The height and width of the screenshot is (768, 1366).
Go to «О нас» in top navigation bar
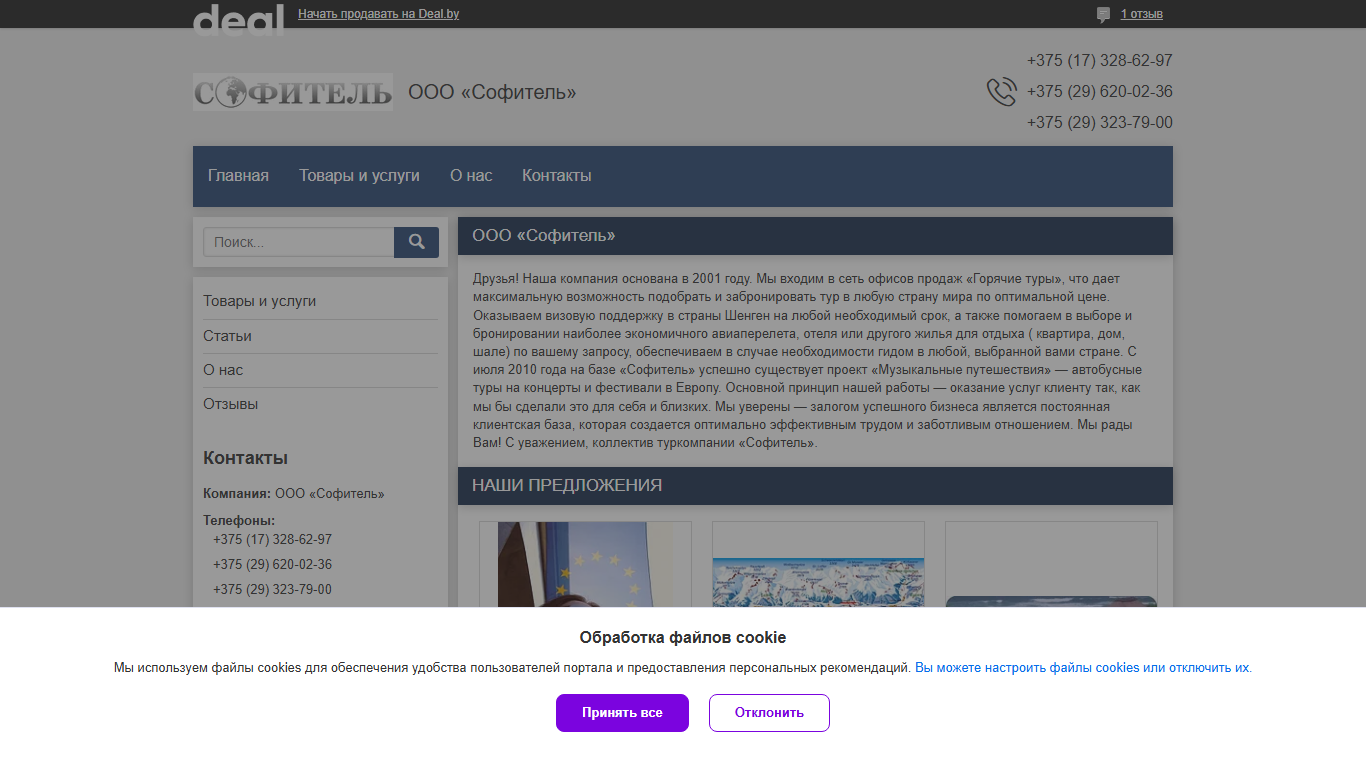point(471,176)
